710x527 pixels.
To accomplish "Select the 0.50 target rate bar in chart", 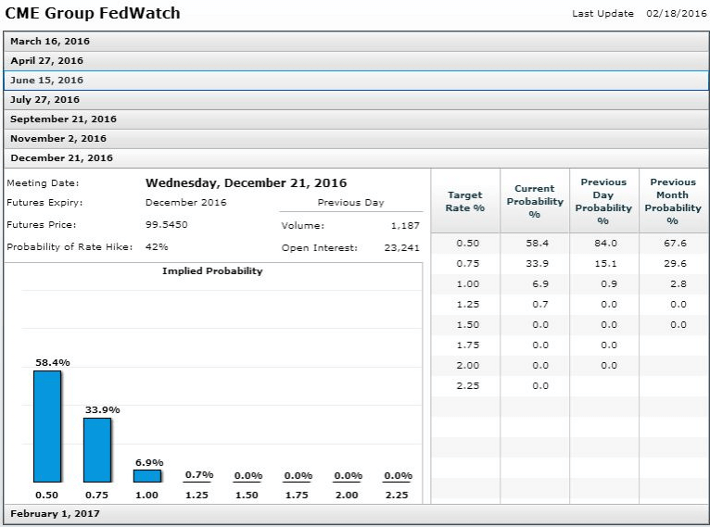I will pos(47,426).
